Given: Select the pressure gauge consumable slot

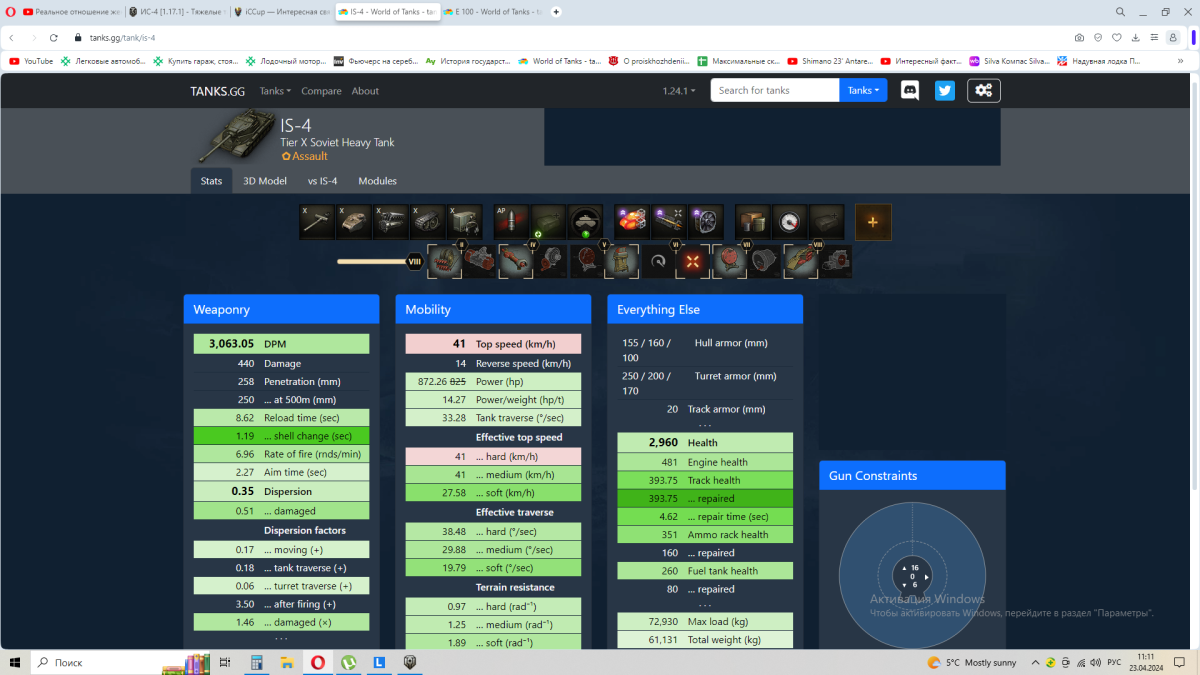Looking at the screenshot, I should pyautogui.click(x=790, y=222).
